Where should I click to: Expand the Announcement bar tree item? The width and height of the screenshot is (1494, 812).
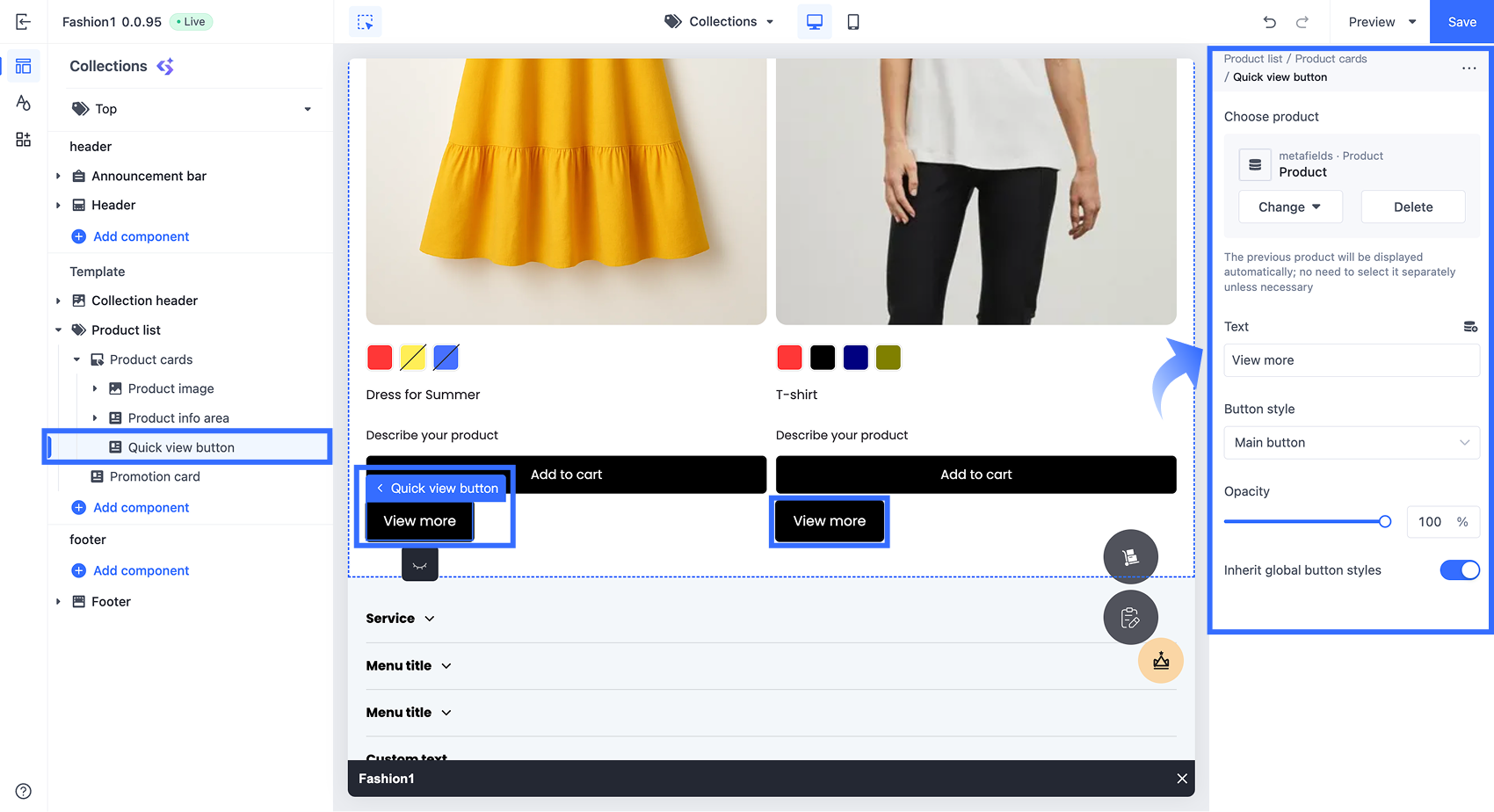[x=58, y=176]
